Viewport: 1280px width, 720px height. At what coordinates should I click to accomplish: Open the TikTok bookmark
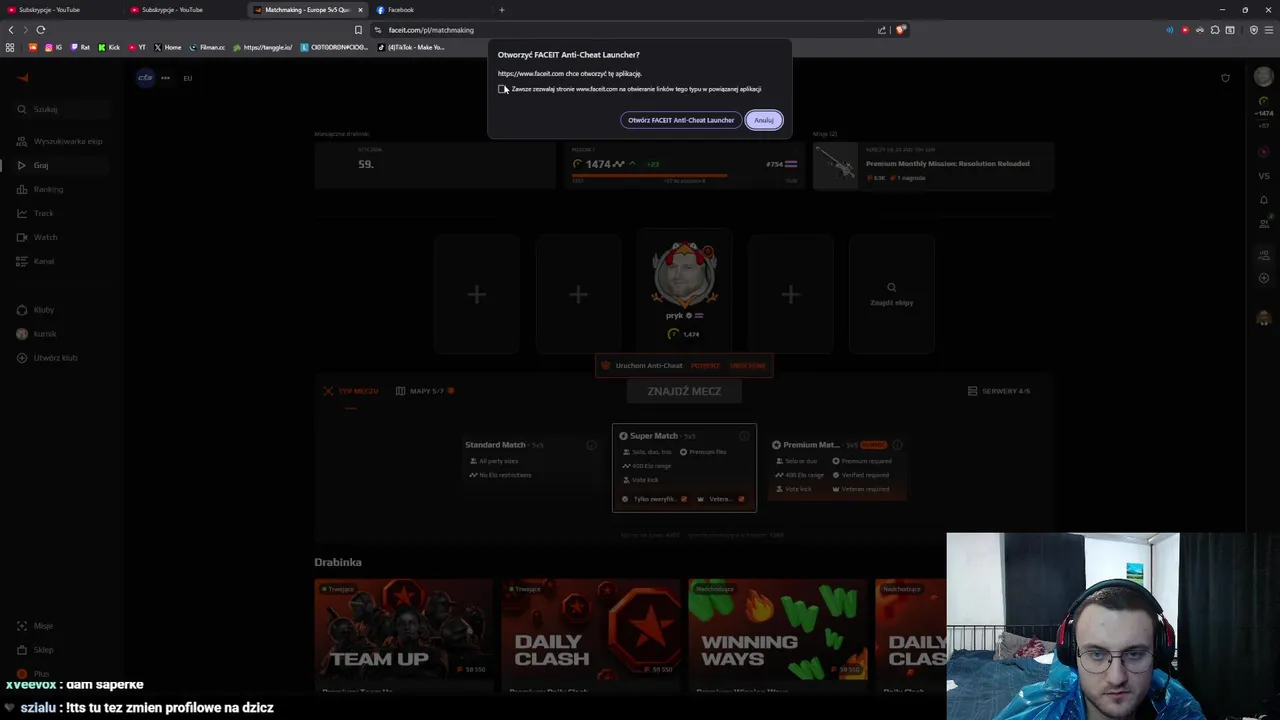[411, 47]
